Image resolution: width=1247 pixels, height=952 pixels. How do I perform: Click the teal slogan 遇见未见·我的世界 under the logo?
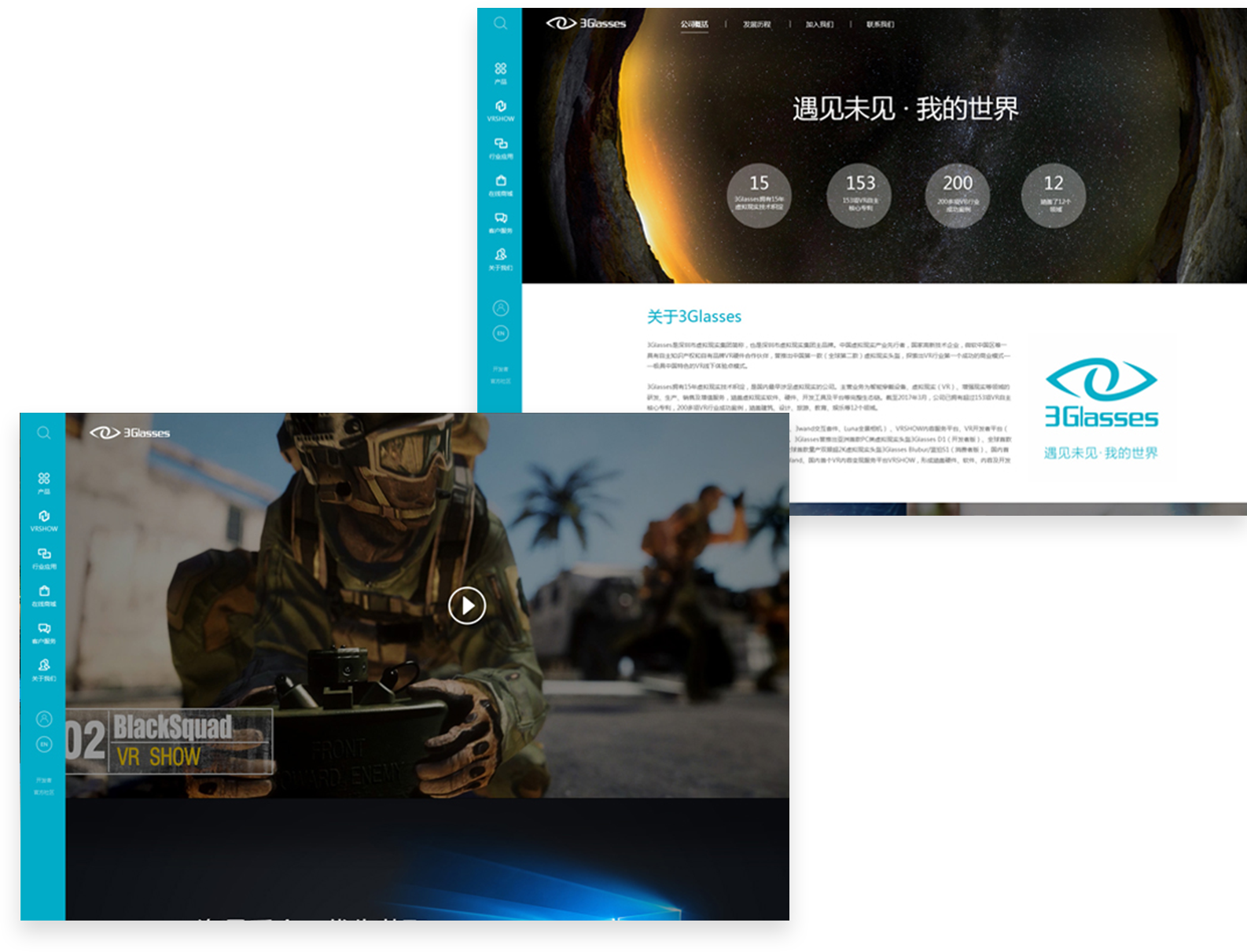coord(1101,453)
